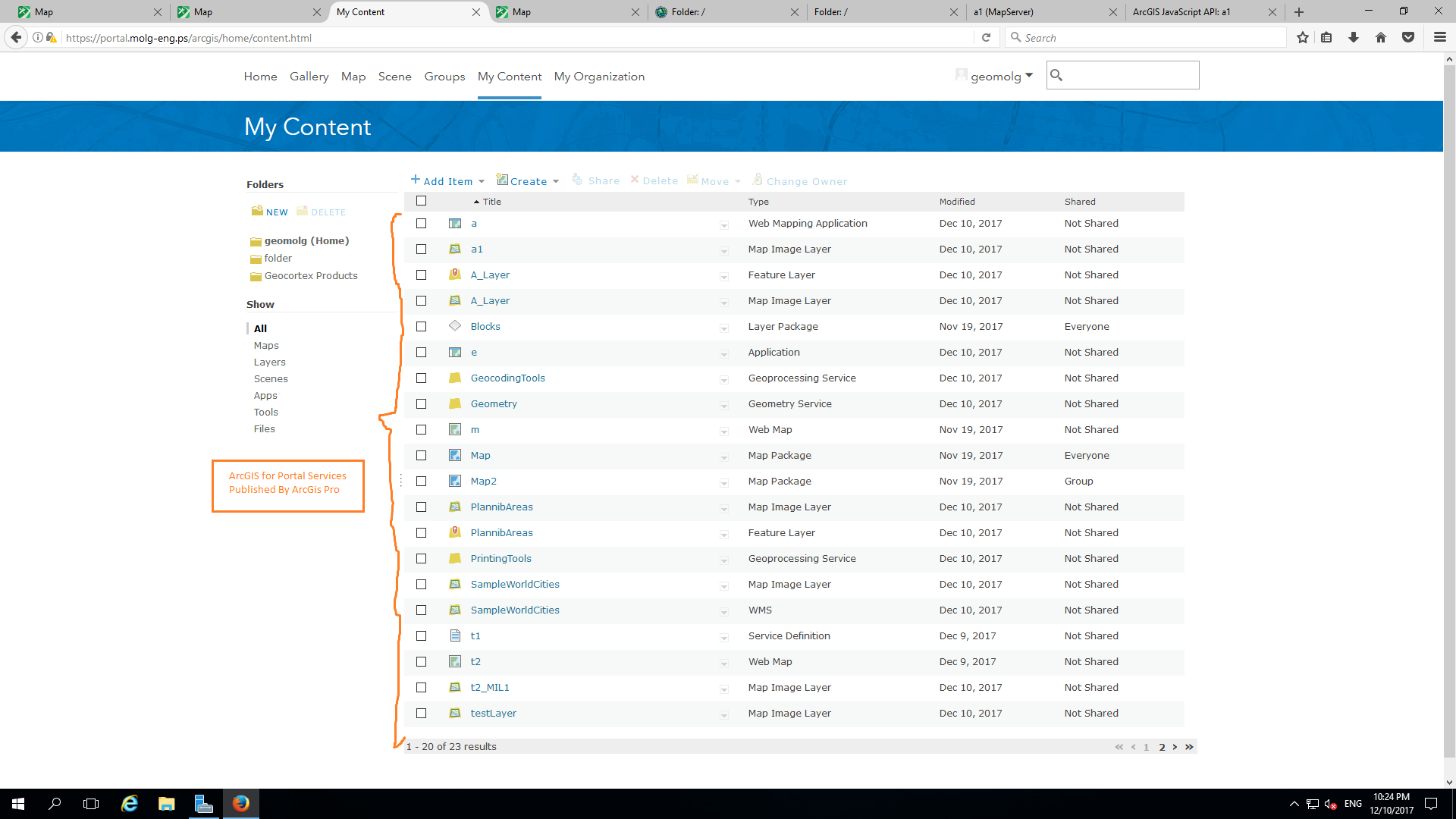
Task: Click the Windows Start button
Action: tap(18, 804)
